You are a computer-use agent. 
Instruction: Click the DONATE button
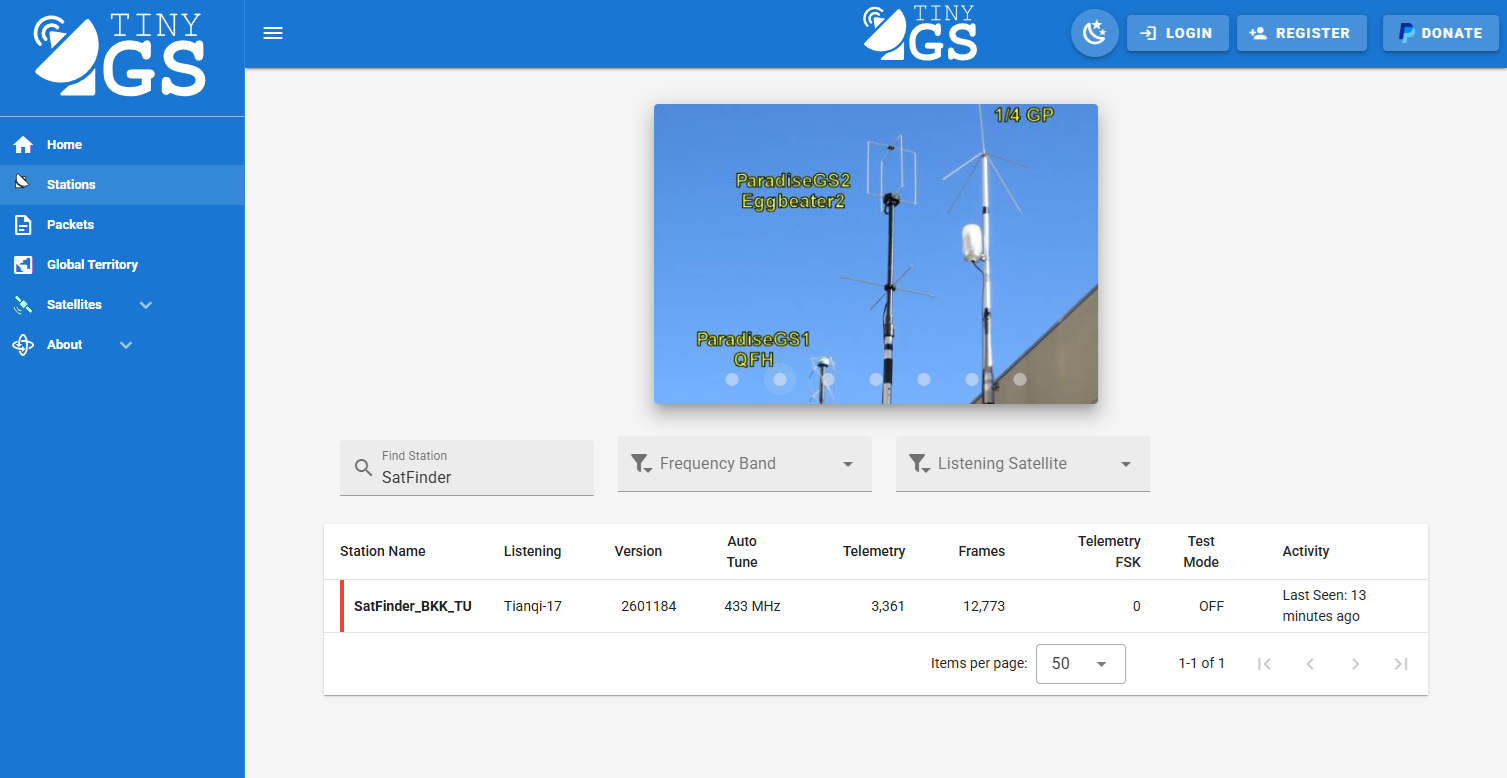(x=1440, y=33)
